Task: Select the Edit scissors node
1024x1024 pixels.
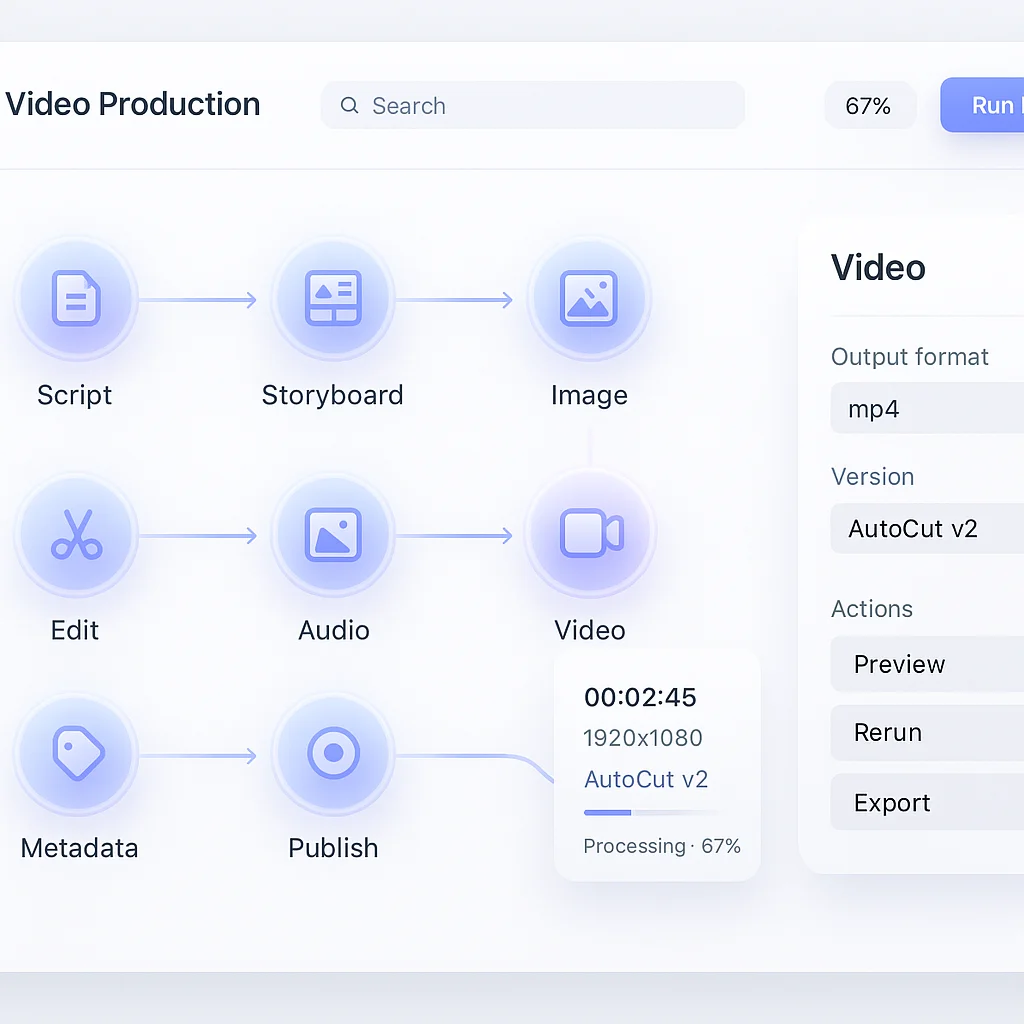Action: pyautogui.click(x=76, y=534)
